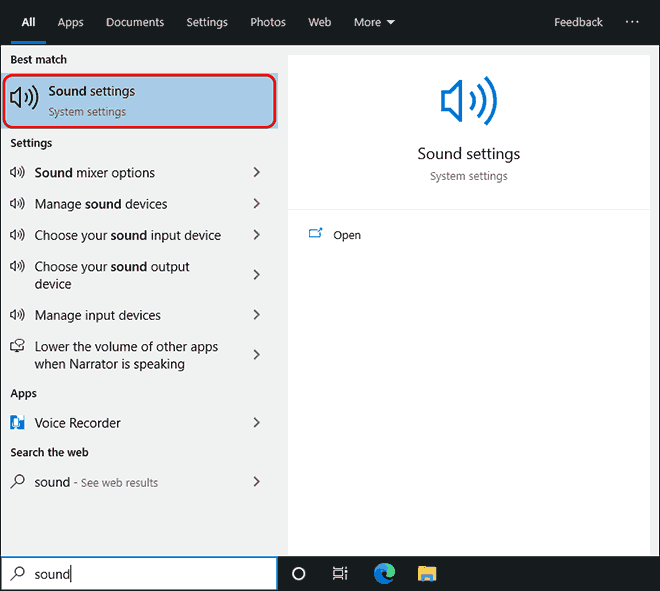Expand sound web results chevron
Viewport: 660px width, 591px height.
coord(256,482)
